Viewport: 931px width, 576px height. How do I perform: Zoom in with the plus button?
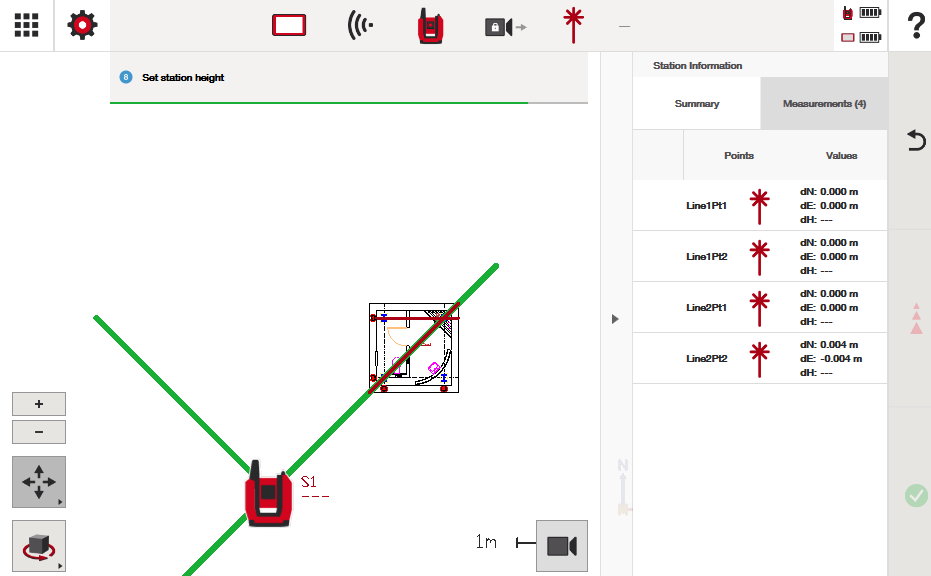tap(39, 404)
